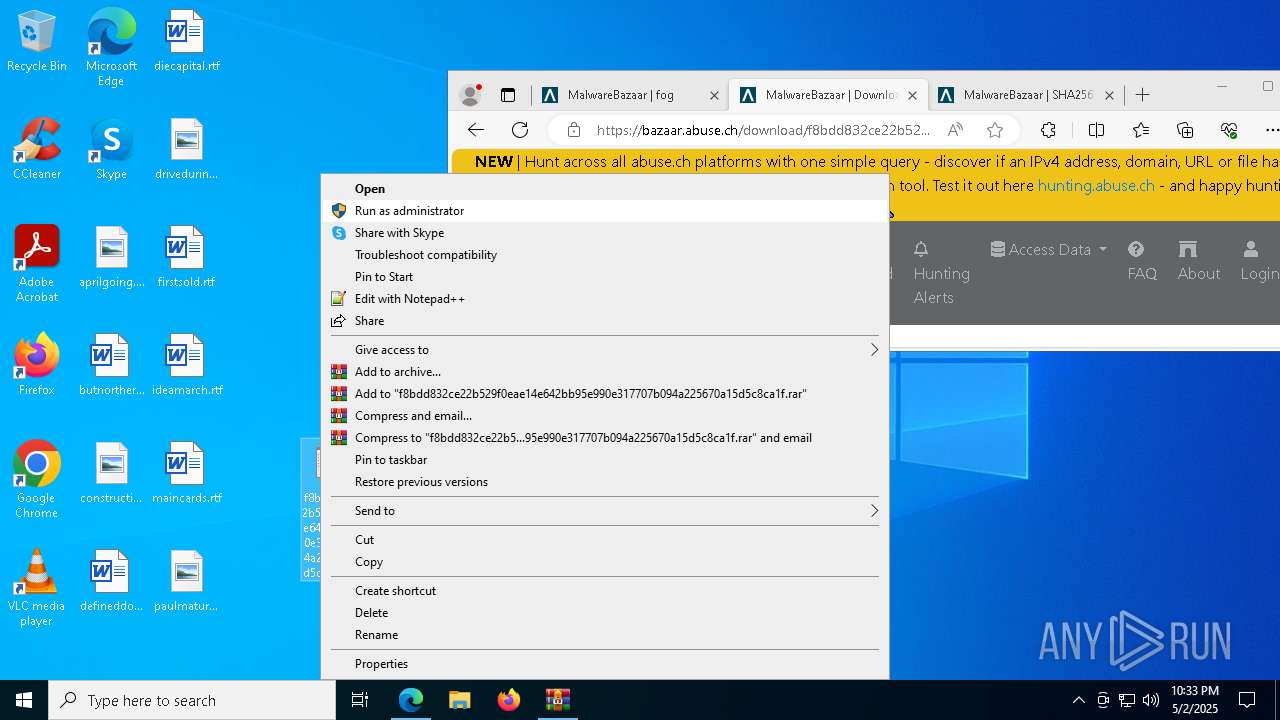The height and width of the screenshot is (720, 1280).
Task: Choose Copy from context menu
Action: [x=604, y=562]
